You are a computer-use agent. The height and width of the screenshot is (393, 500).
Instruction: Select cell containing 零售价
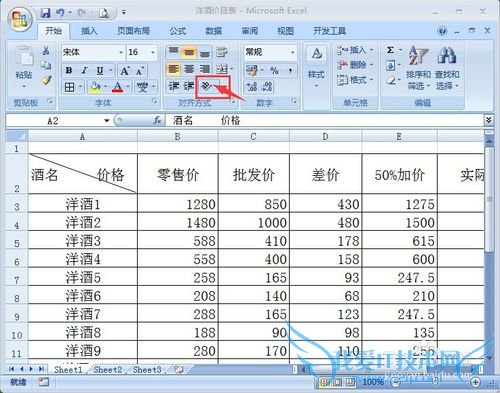click(178, 174)
